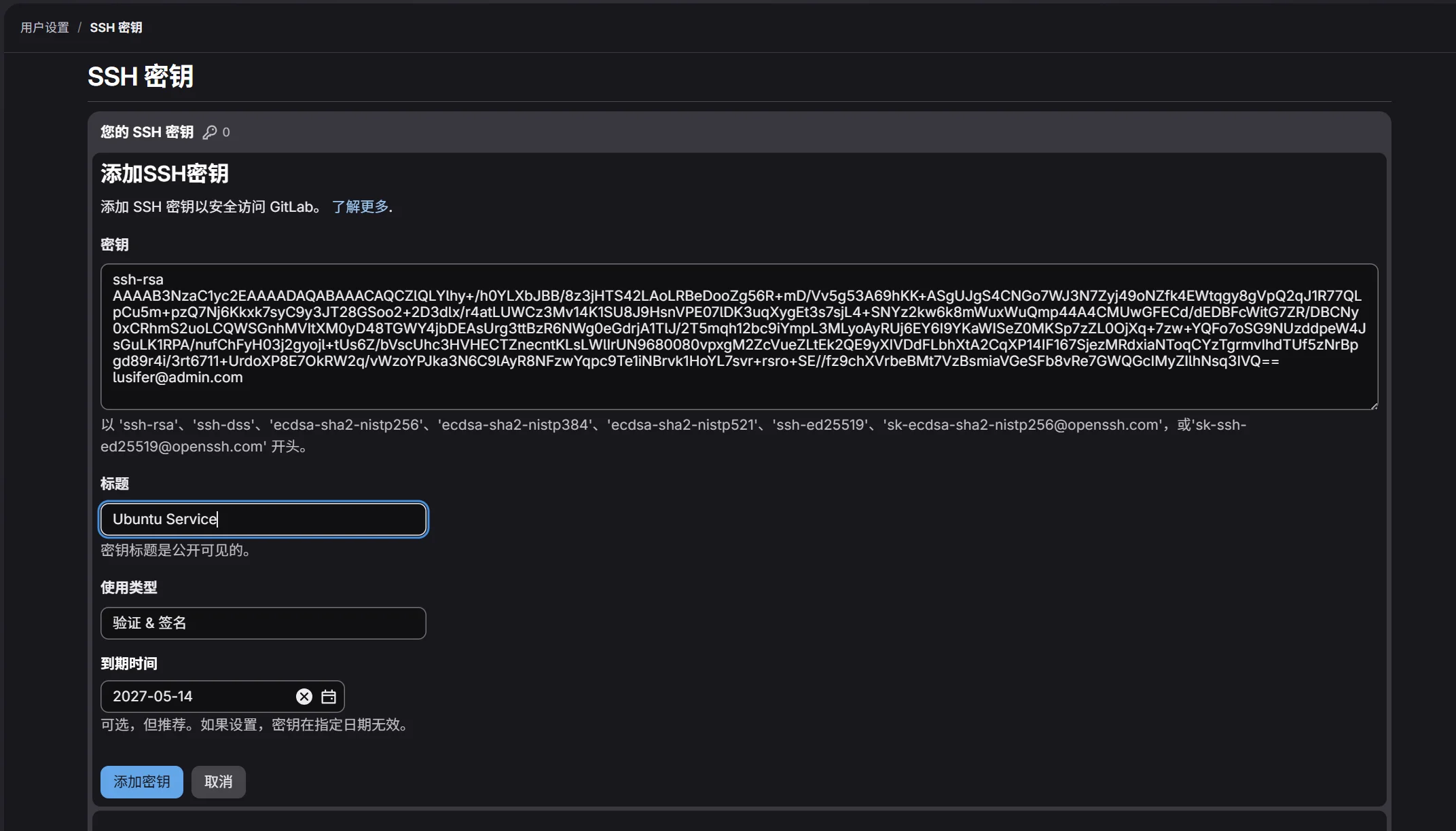Click the resize handle of the key text area

pos(1373,405)
